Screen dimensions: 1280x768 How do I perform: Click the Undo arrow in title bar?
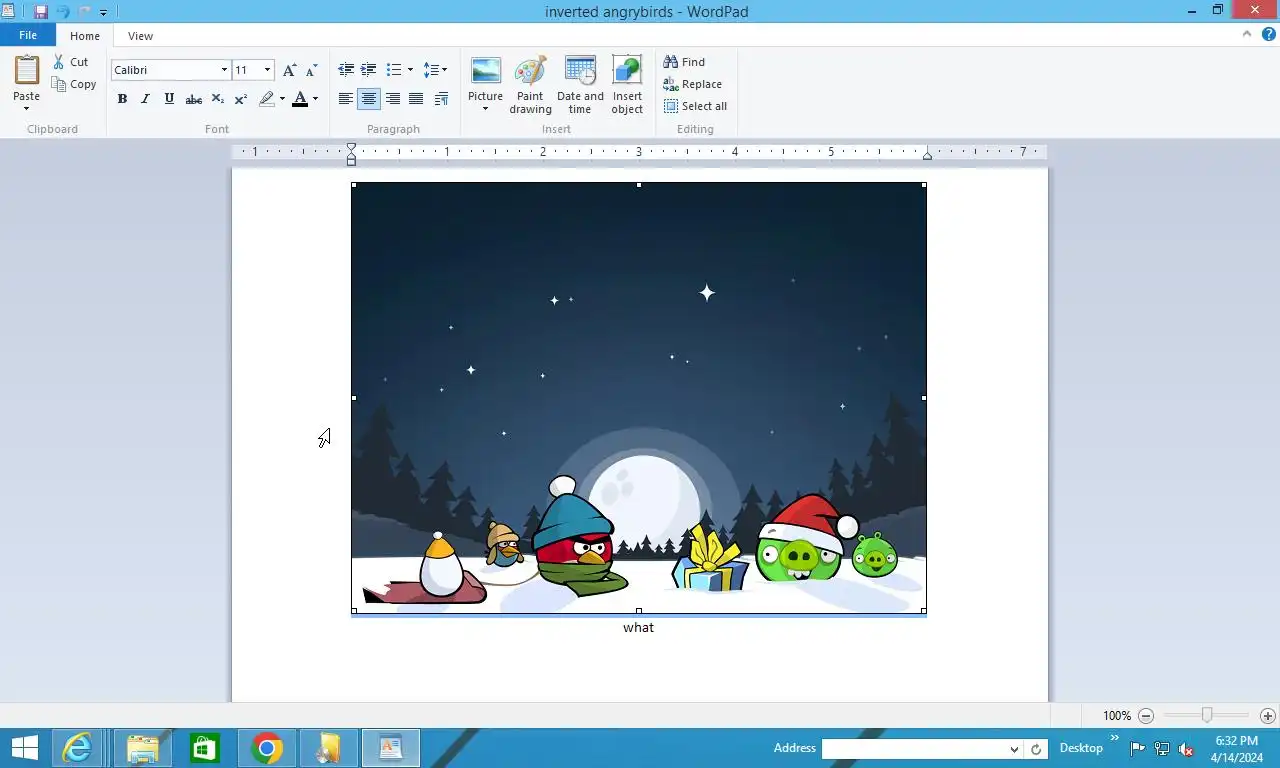[63, 12]
